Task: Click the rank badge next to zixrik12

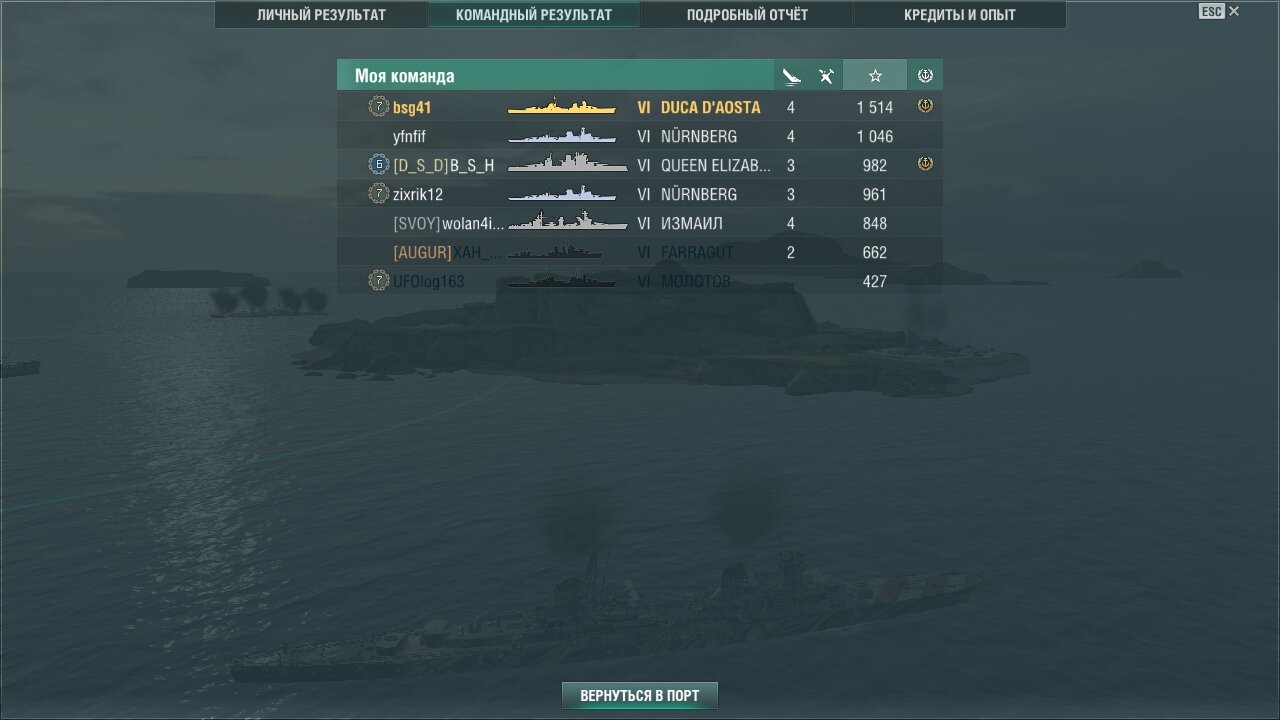Action: pyautogui.click(x=378, y=194)
